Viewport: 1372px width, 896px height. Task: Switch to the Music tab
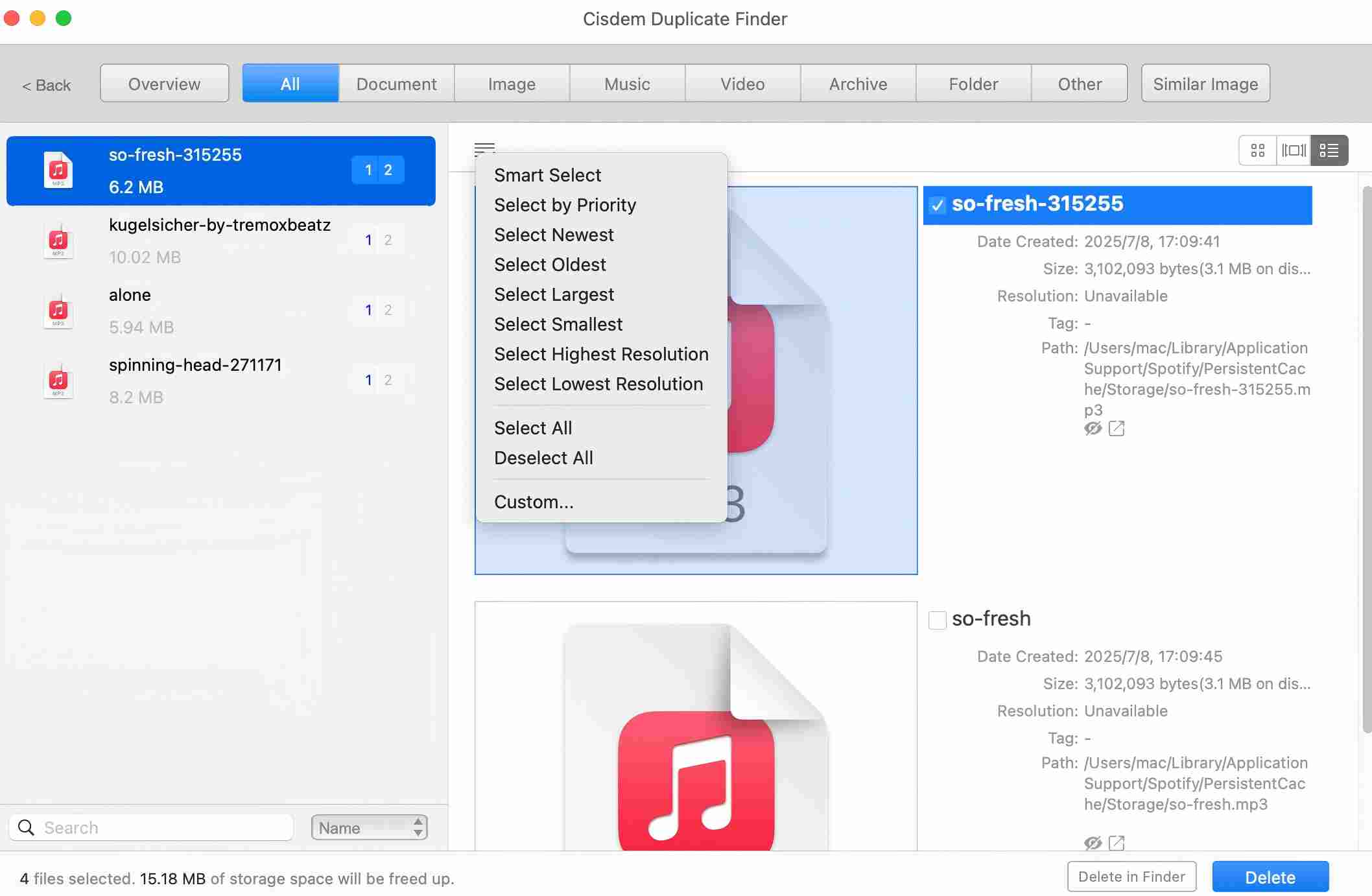tap(626, 83)
